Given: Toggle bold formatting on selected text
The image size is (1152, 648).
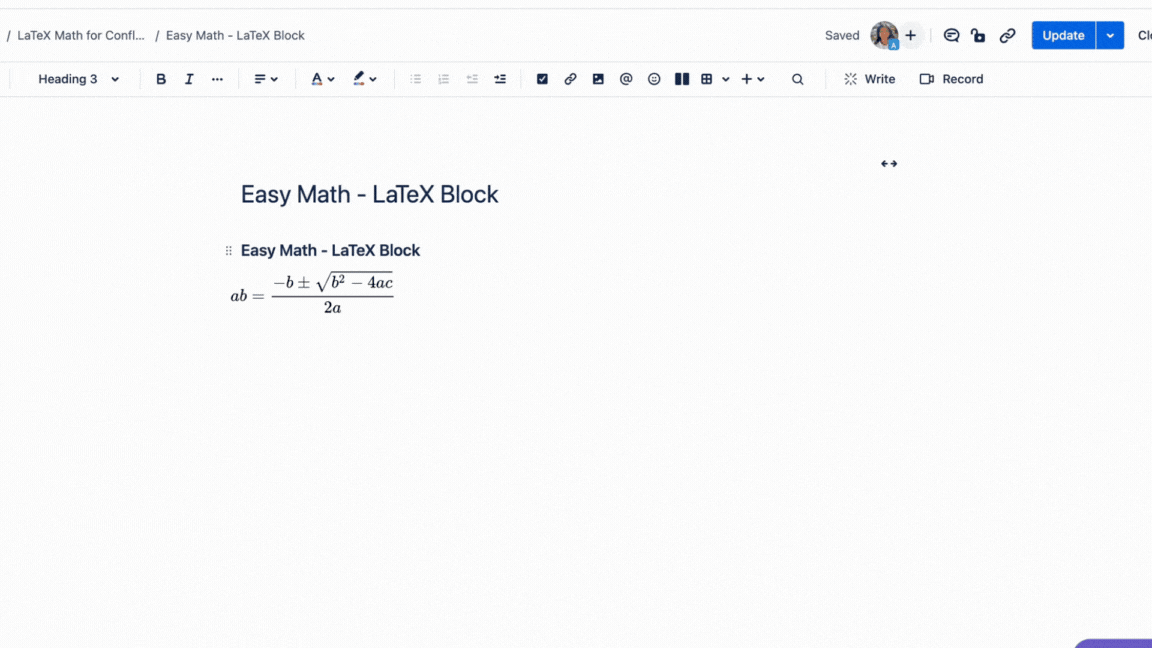Looking at the screenshot, I should [161, 79].
